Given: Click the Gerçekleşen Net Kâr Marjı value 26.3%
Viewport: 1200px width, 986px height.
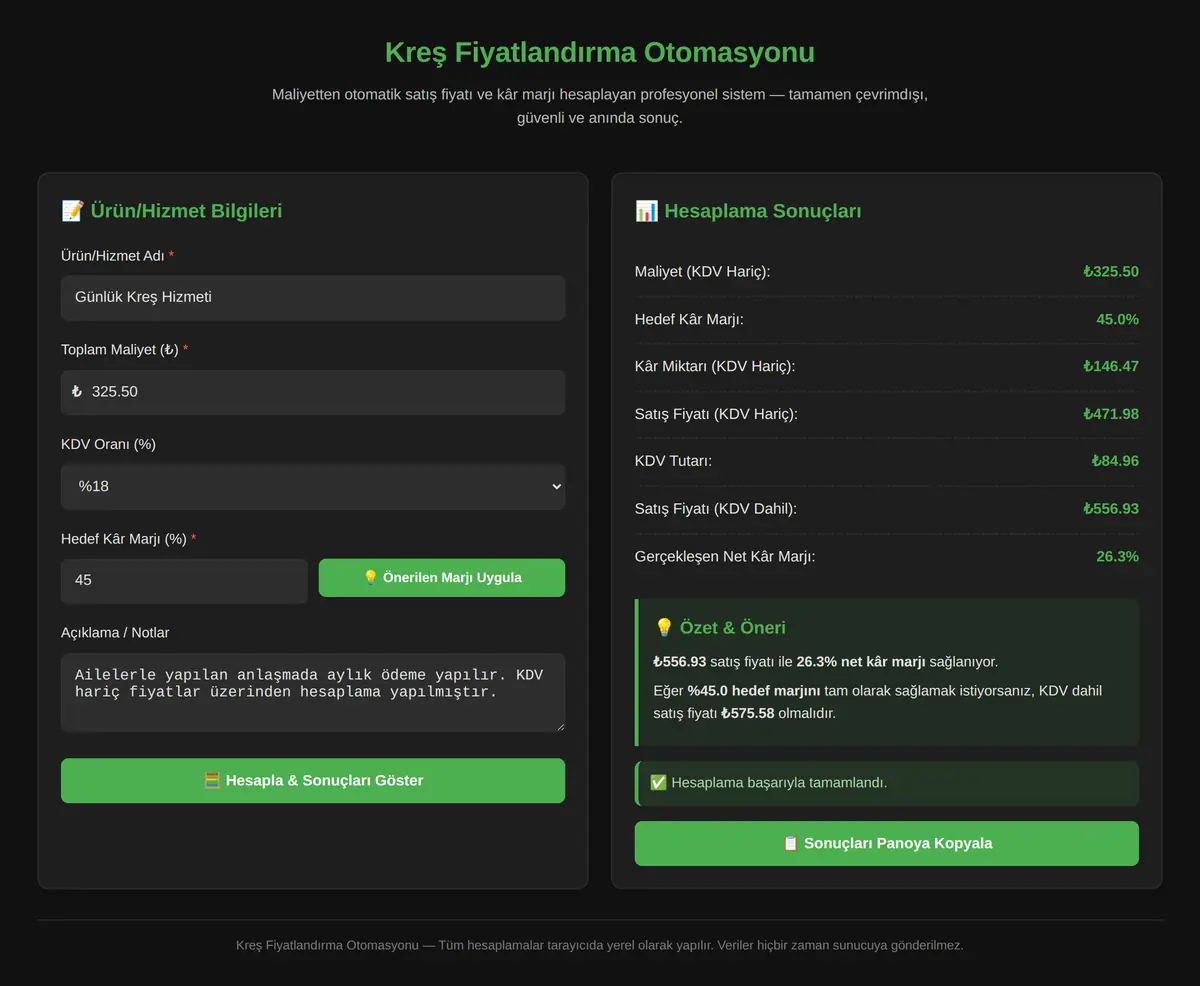Looking at the screenshot, I should click(1118, 556).
